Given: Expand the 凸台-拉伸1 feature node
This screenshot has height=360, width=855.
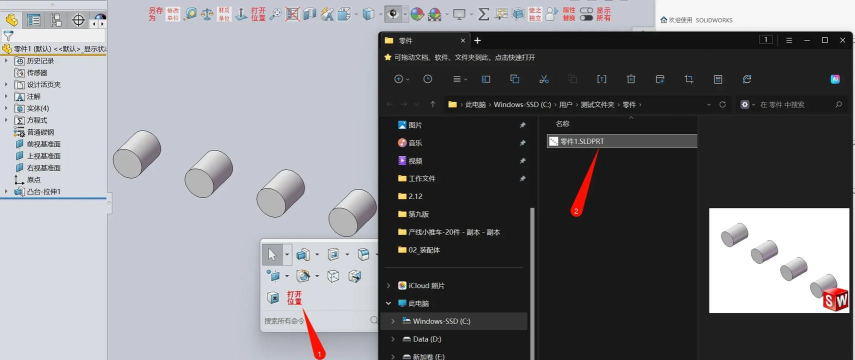Looking at the screenshot, I should click(6, 192).
